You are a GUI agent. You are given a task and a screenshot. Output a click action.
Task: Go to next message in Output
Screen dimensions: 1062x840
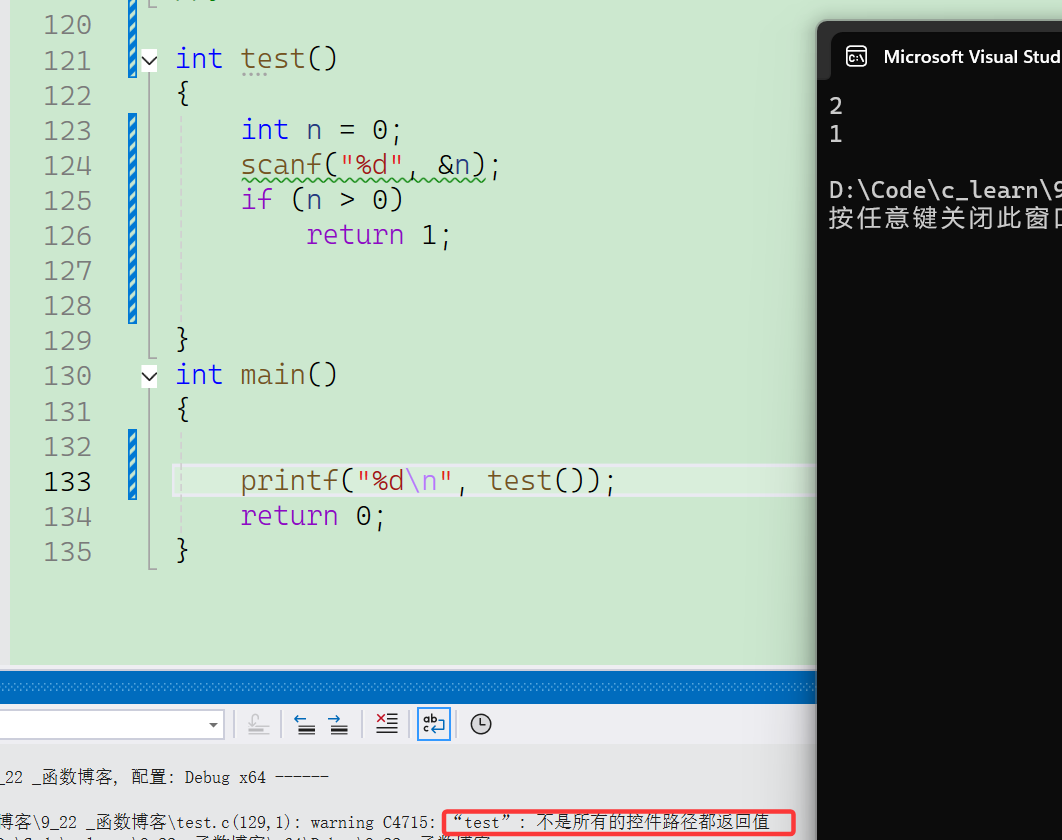click(338, 725)
